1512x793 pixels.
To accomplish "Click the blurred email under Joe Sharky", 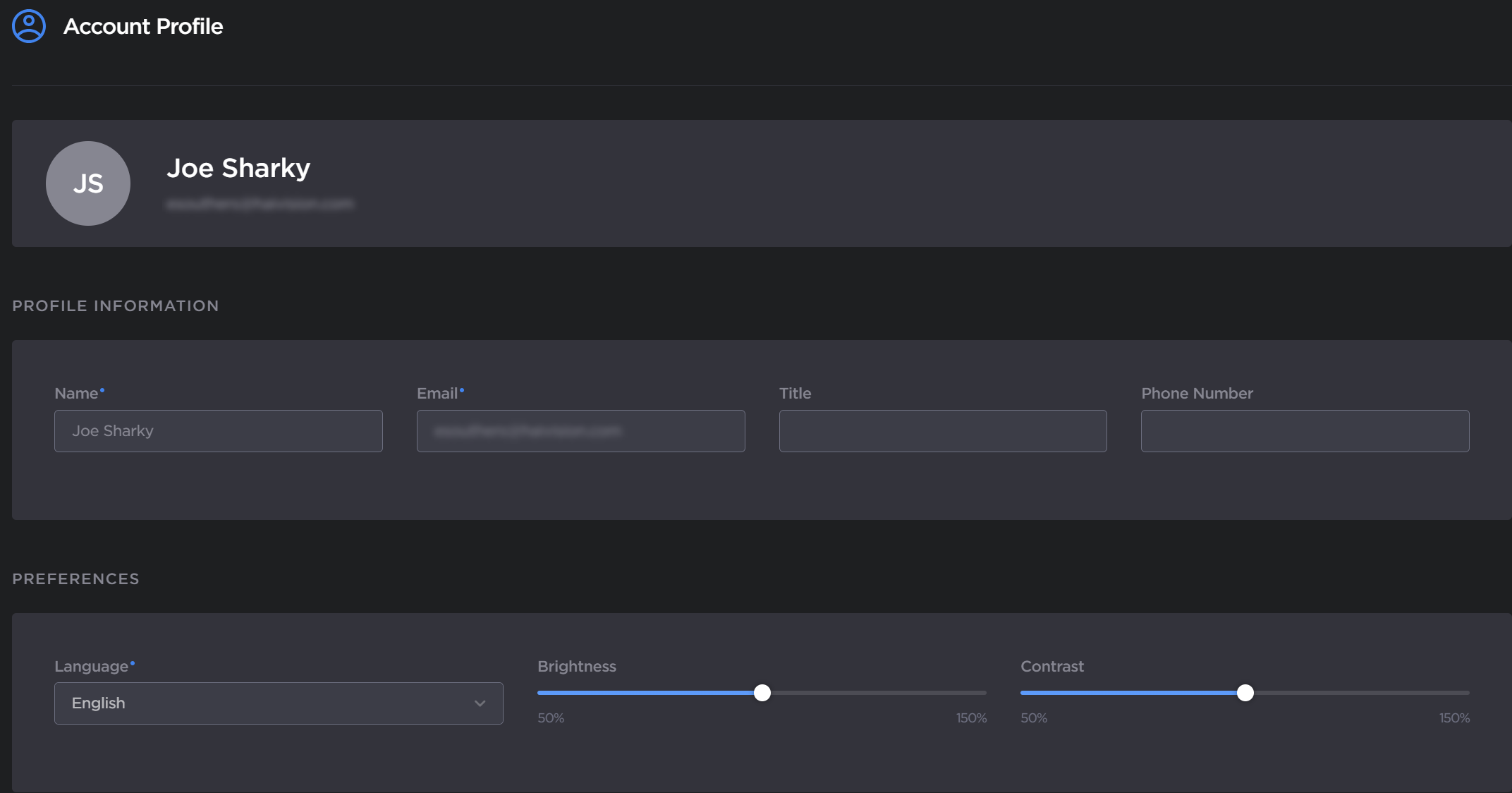I will pyautogui.click(x=260, y=204).
